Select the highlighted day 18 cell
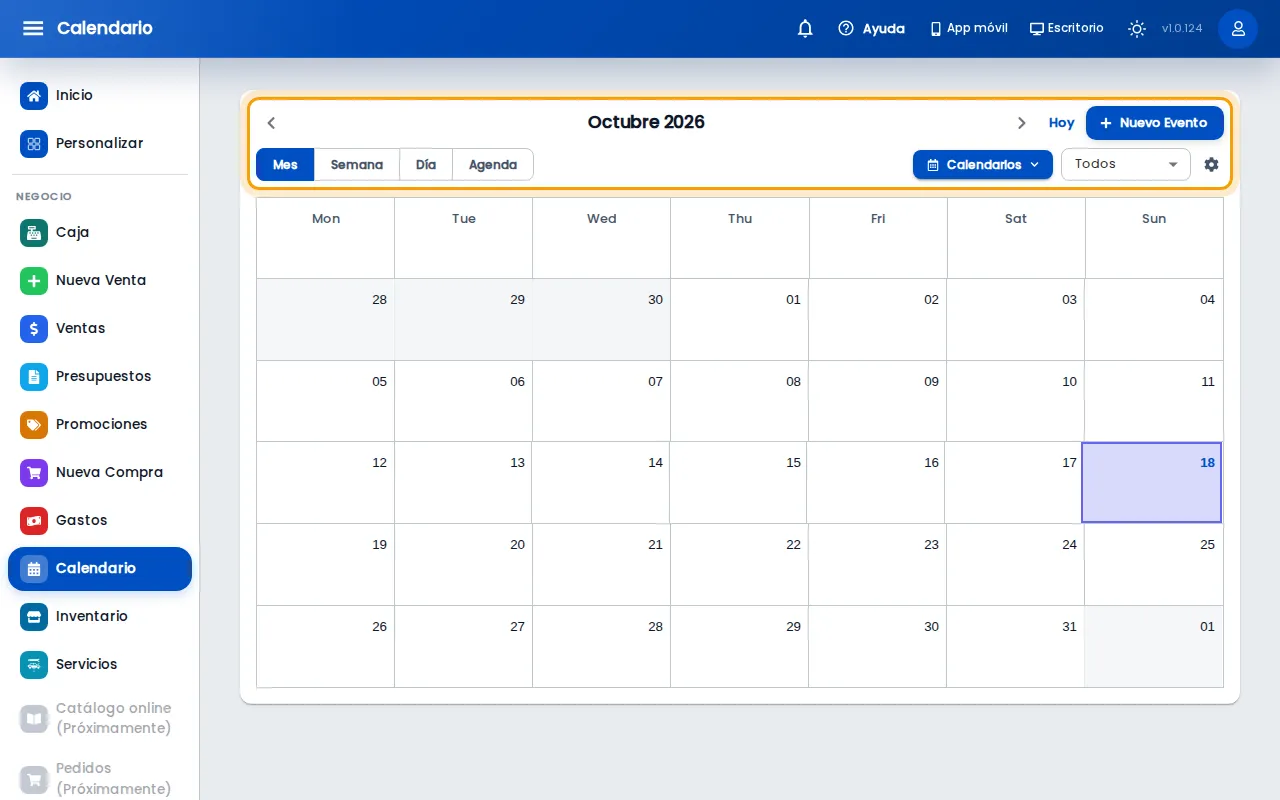The width and height of the screenshot is (1280, 800). pos(1152,483)
